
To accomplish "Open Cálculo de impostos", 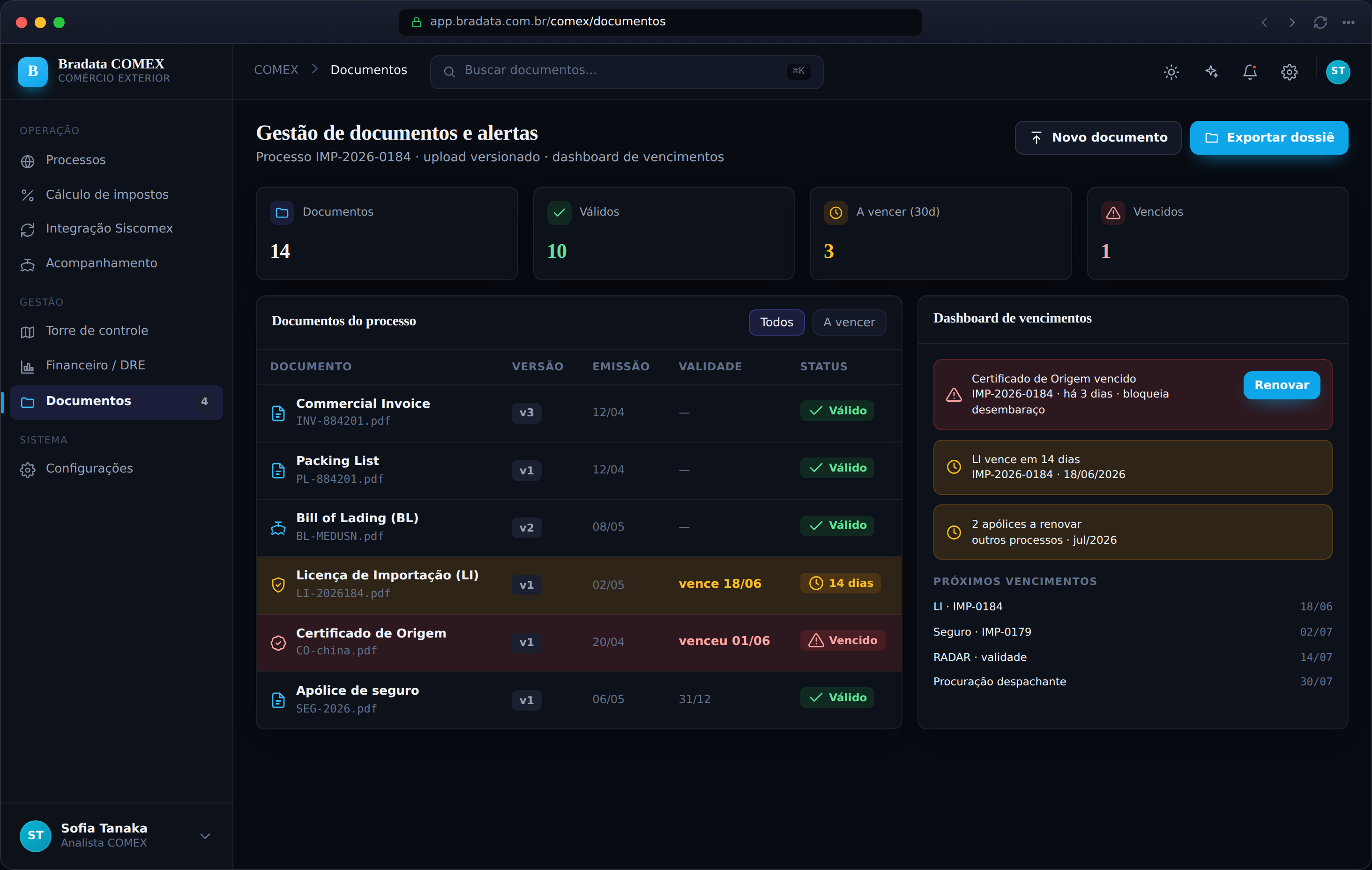I will coord(116,195).
